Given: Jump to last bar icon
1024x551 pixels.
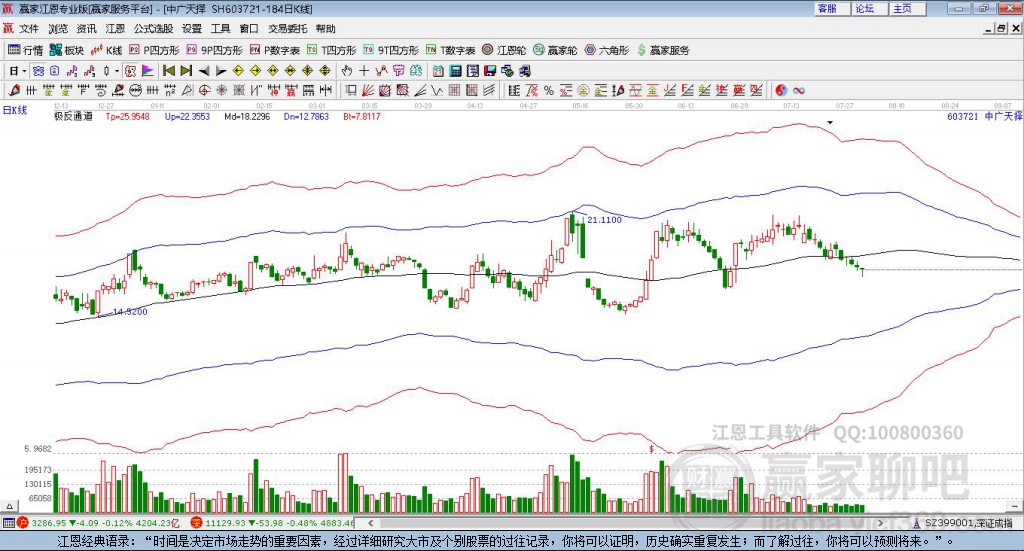Looking at the screenshot, I should 186,71.
